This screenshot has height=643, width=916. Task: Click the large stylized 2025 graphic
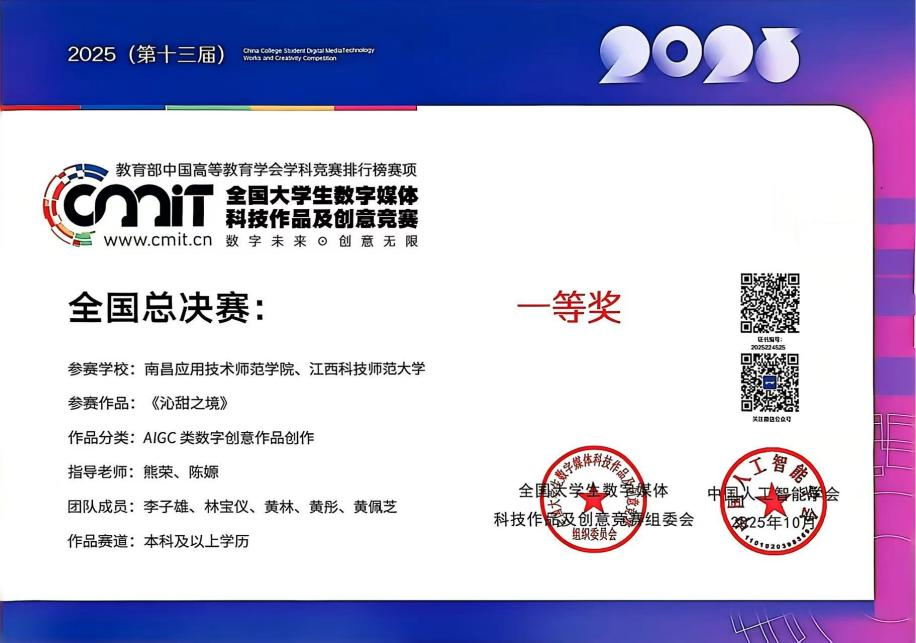tap(699, 55)
